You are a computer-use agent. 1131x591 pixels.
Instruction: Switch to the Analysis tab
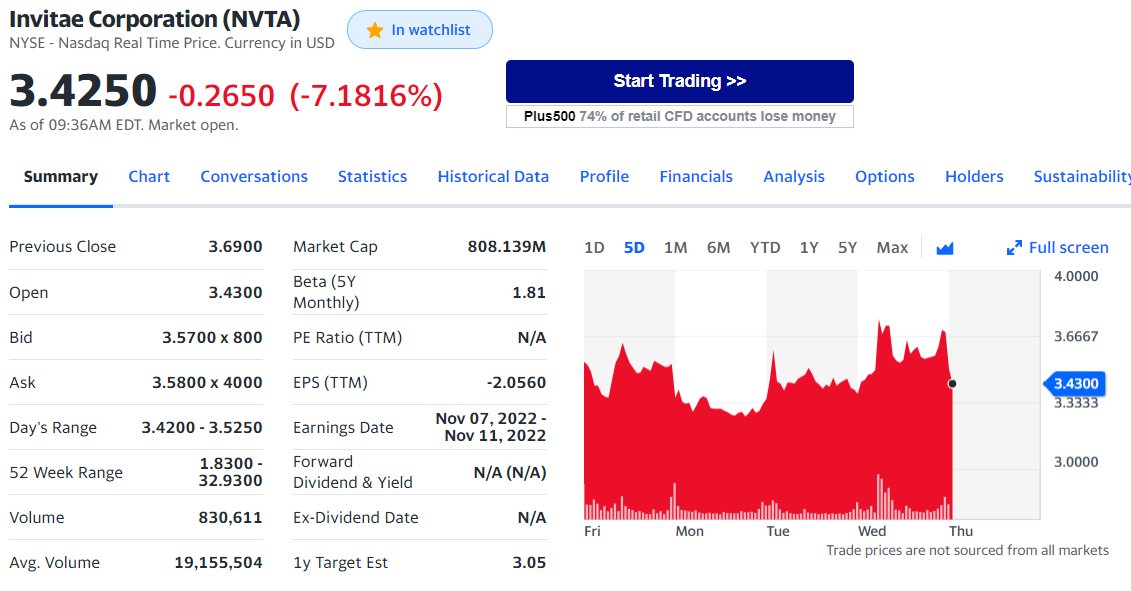(x=793, y=177)
